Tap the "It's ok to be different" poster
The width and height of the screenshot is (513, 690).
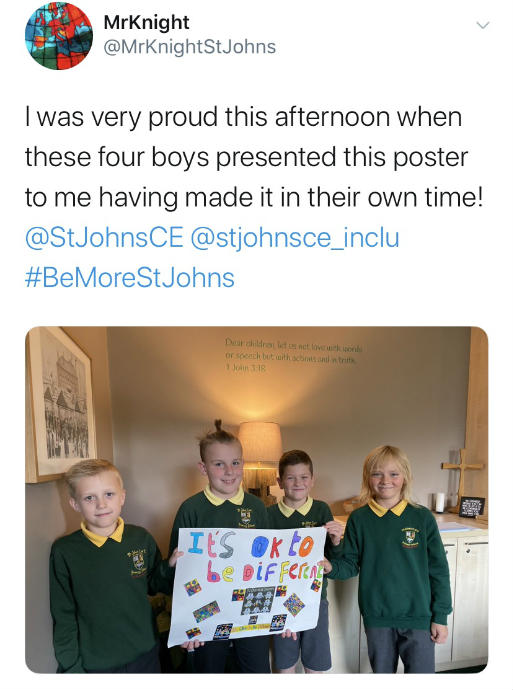click(247, 585)
